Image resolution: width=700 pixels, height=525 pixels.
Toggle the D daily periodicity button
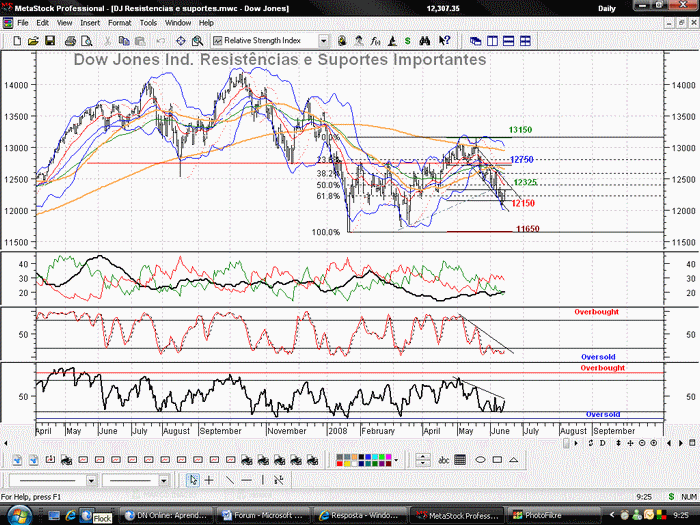[603, 443]
